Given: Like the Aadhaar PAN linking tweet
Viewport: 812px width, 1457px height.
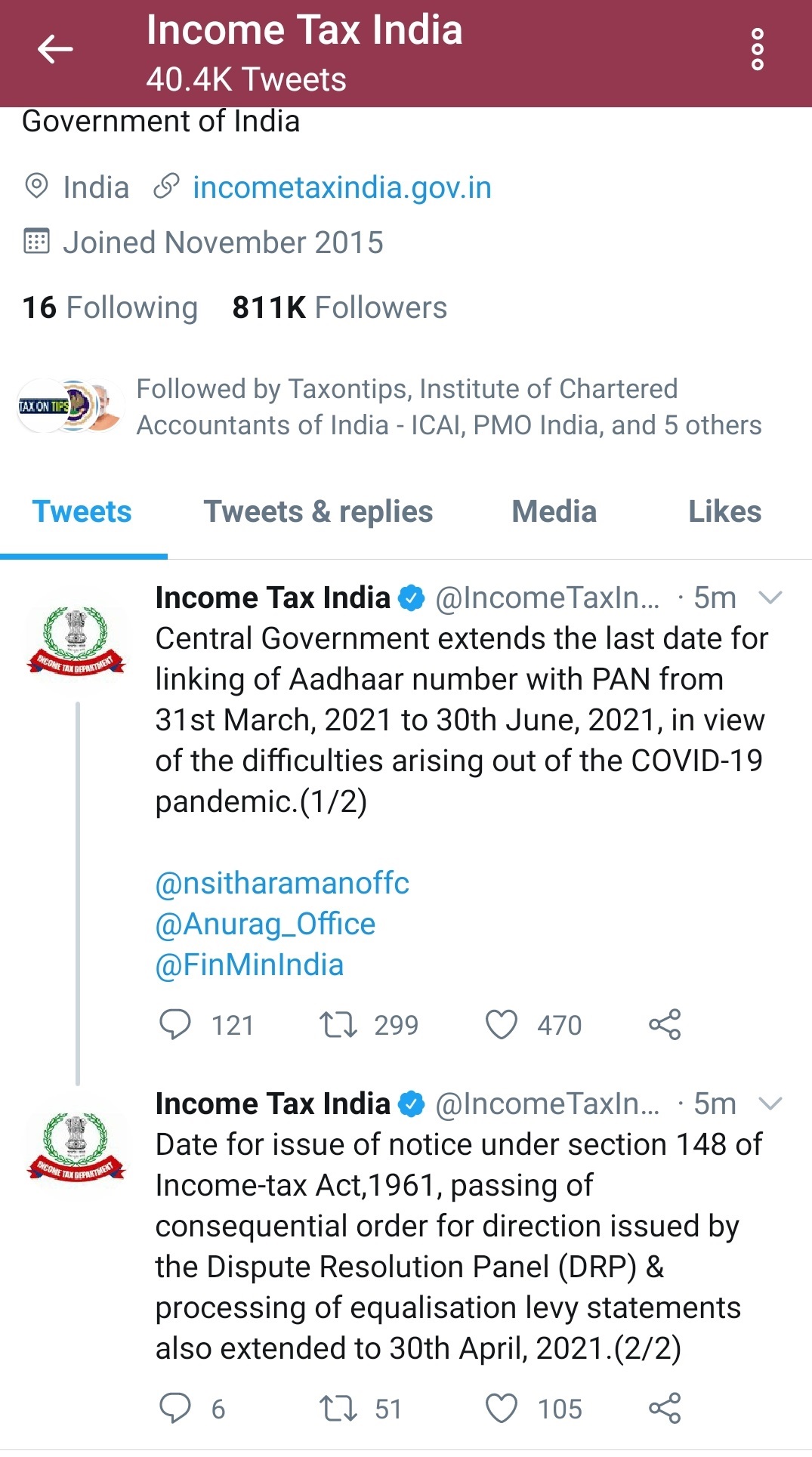Looking at the screenshot, I should coord(502,1025).
